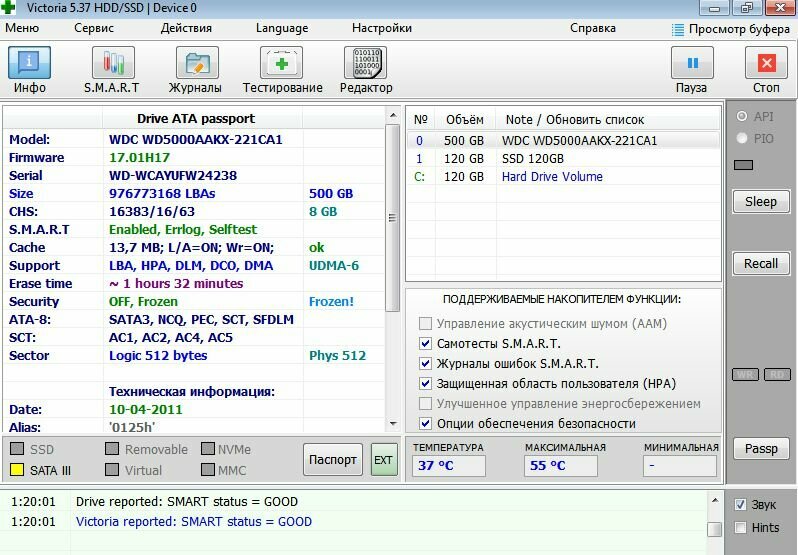Toggle Управление акустическим шумом (AAM) checkbox
The height and width of the screenshot is (555, 798).
425,323
